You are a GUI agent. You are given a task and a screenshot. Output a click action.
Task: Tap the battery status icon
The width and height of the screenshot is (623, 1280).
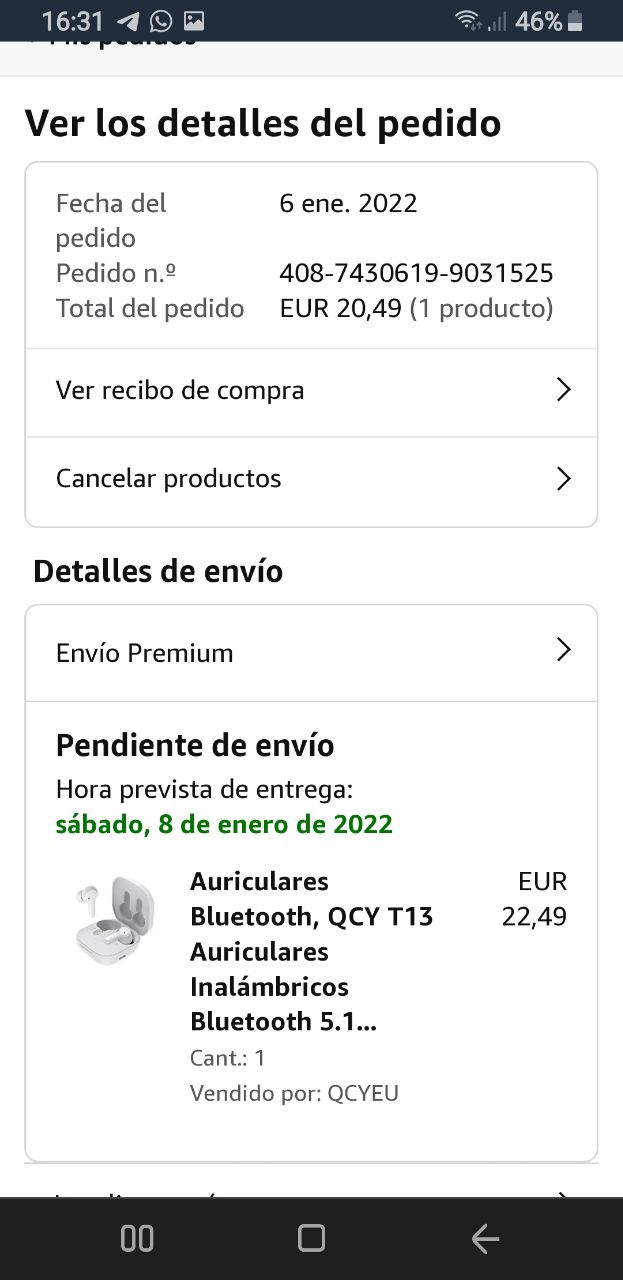[575, 21]
